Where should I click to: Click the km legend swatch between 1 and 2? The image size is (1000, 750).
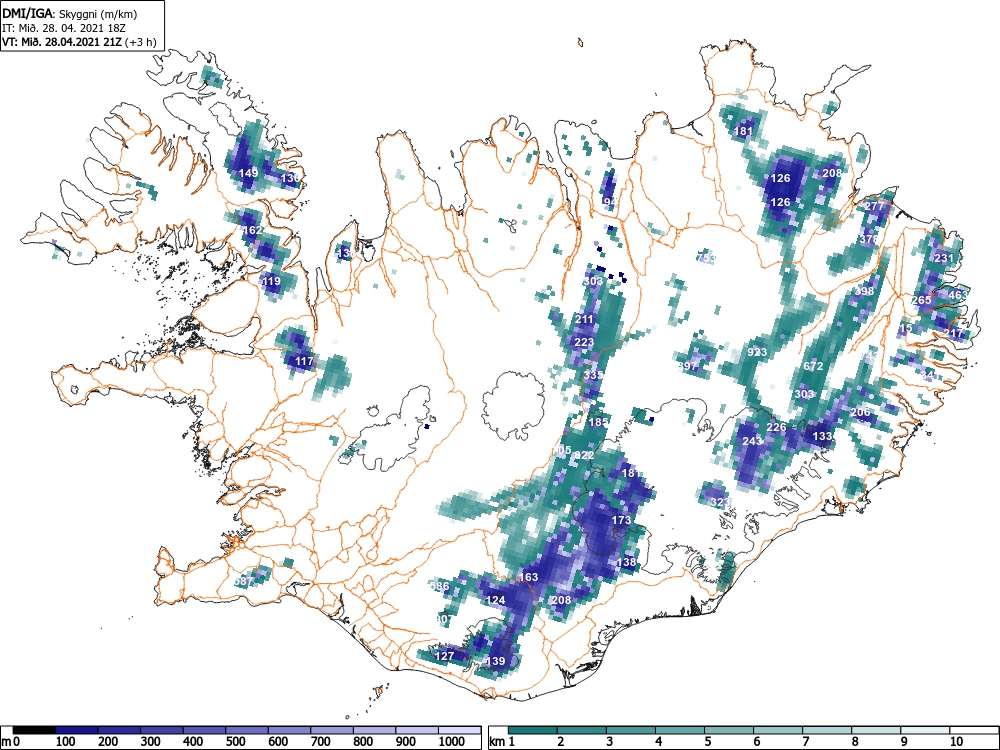[x=533, y=730]
